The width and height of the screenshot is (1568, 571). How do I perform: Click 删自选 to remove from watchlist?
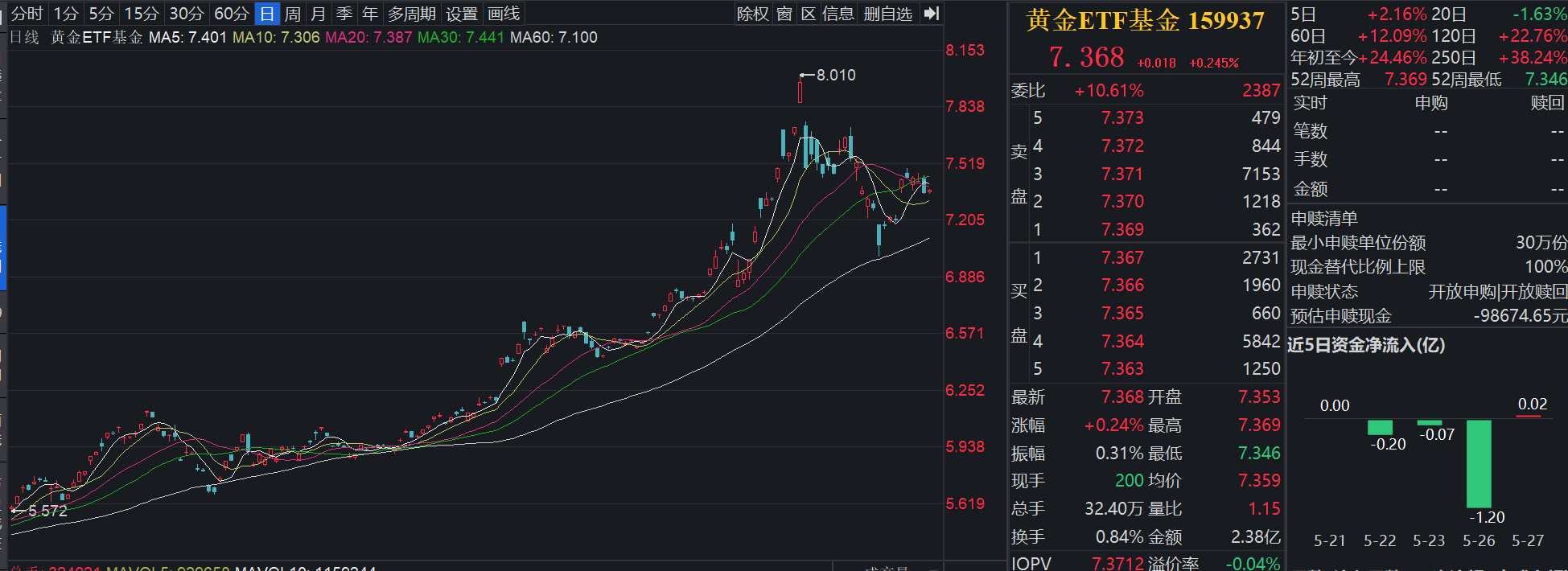pos(888,14)
